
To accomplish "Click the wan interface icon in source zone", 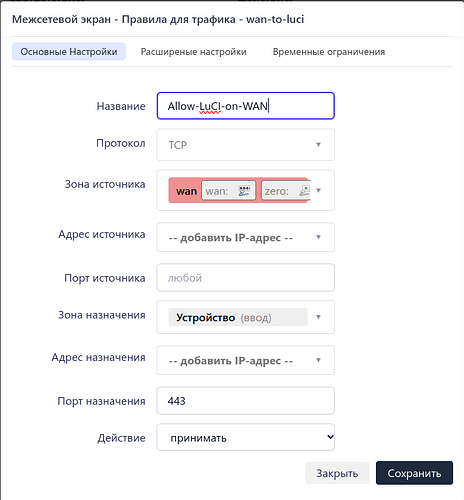I will pos(244,191).
